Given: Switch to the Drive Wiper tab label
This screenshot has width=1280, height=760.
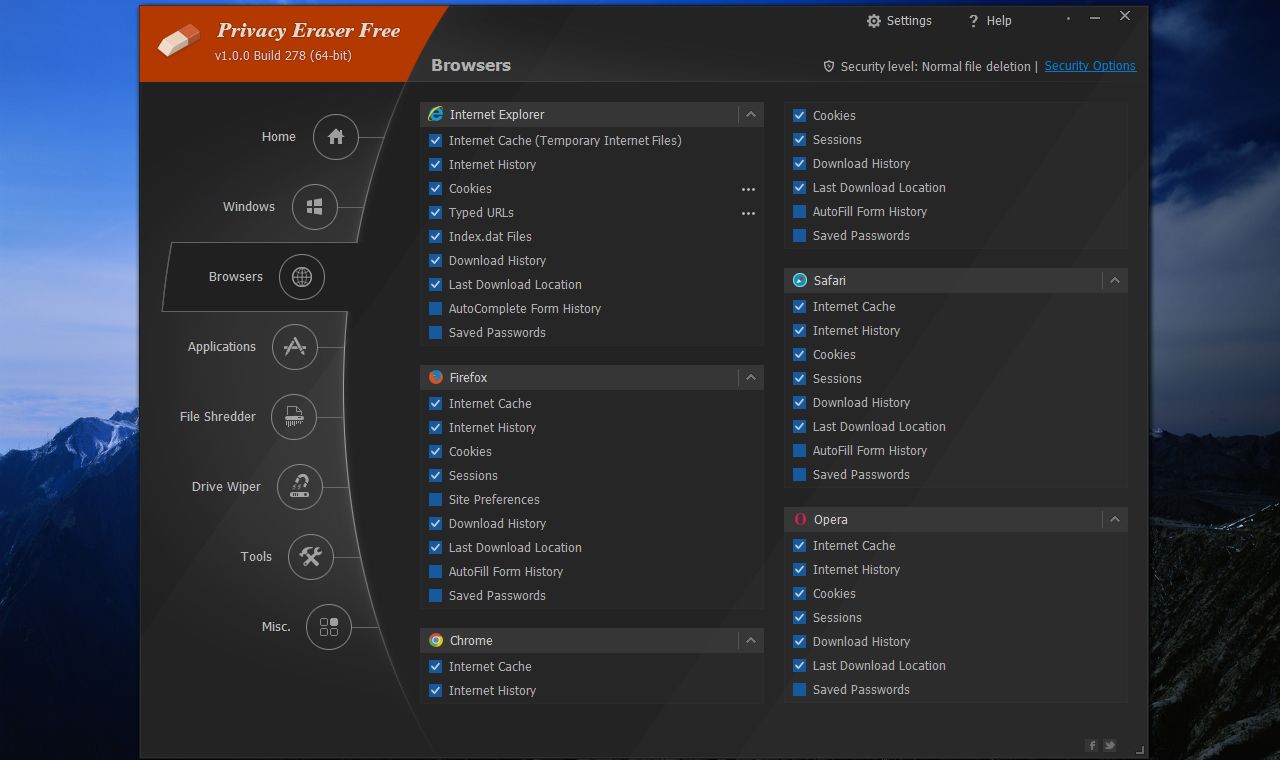Looking at the screenshot, I should 226,487.
